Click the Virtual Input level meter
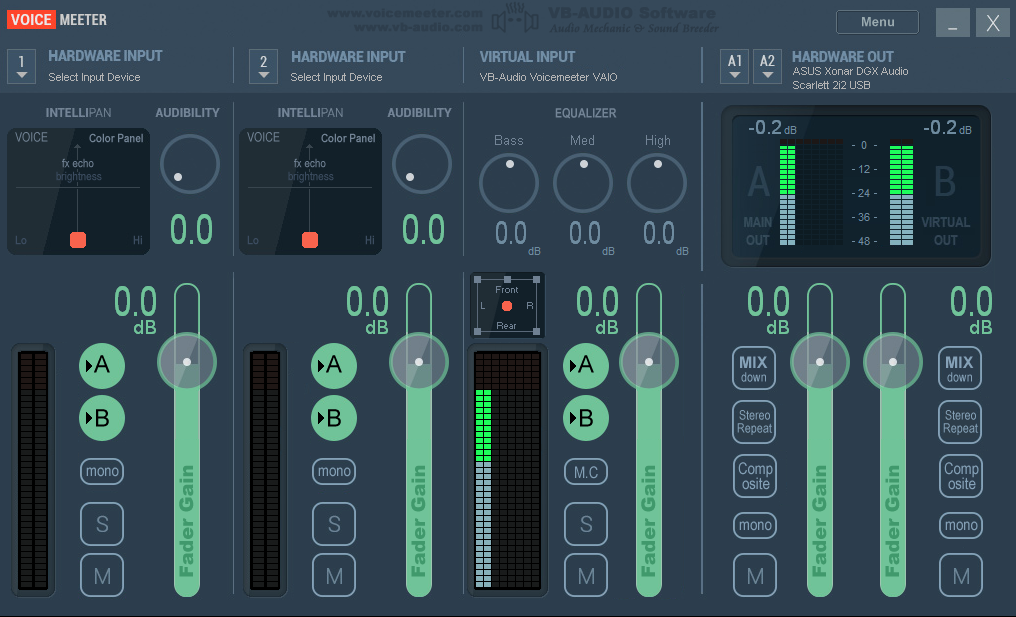The width and height of the screenshot is (1016, 617). pyautogui.click(x=507, y=470)
